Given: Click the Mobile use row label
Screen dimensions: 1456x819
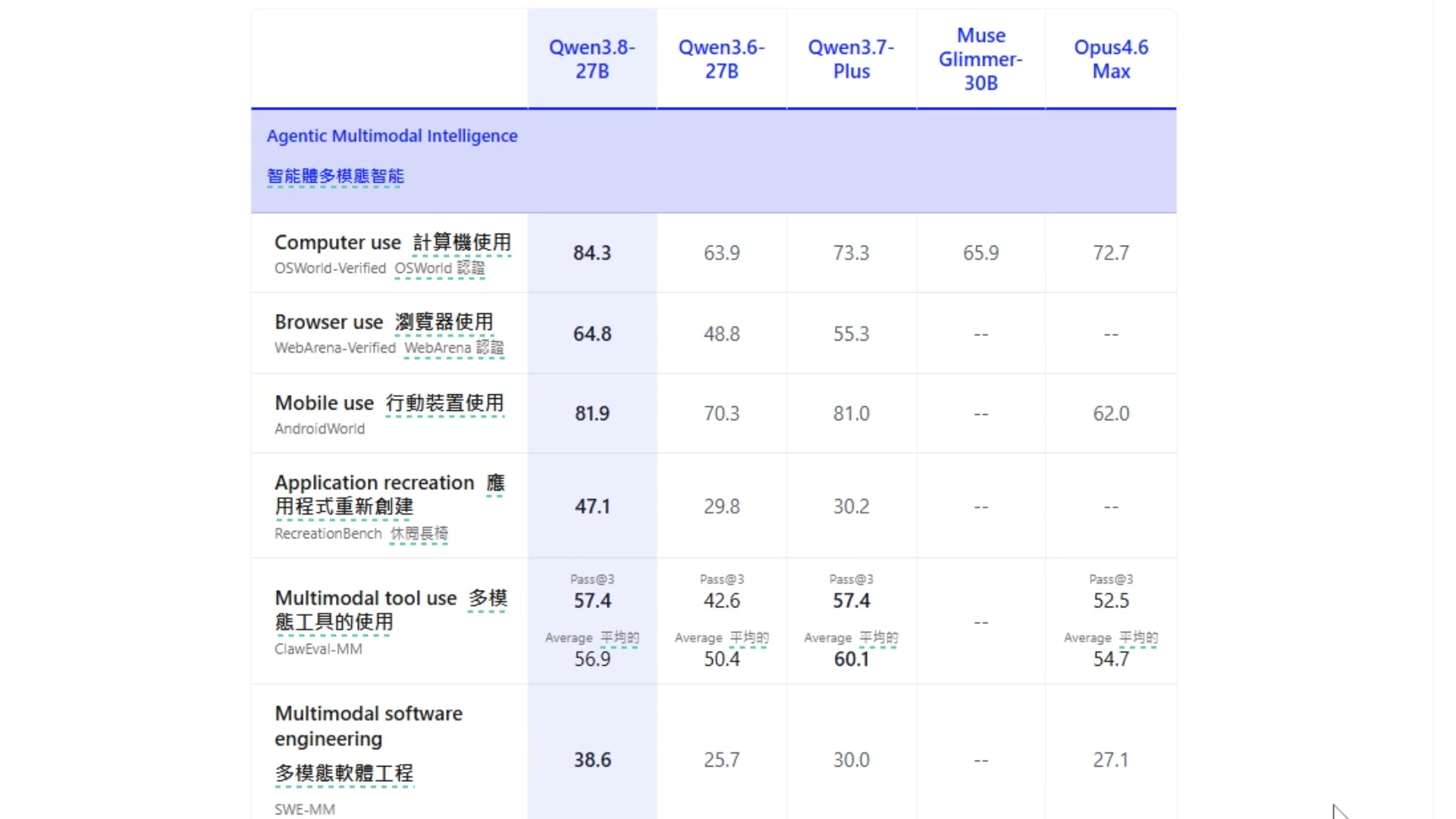Looking at the screenshot, I should 324,403.
